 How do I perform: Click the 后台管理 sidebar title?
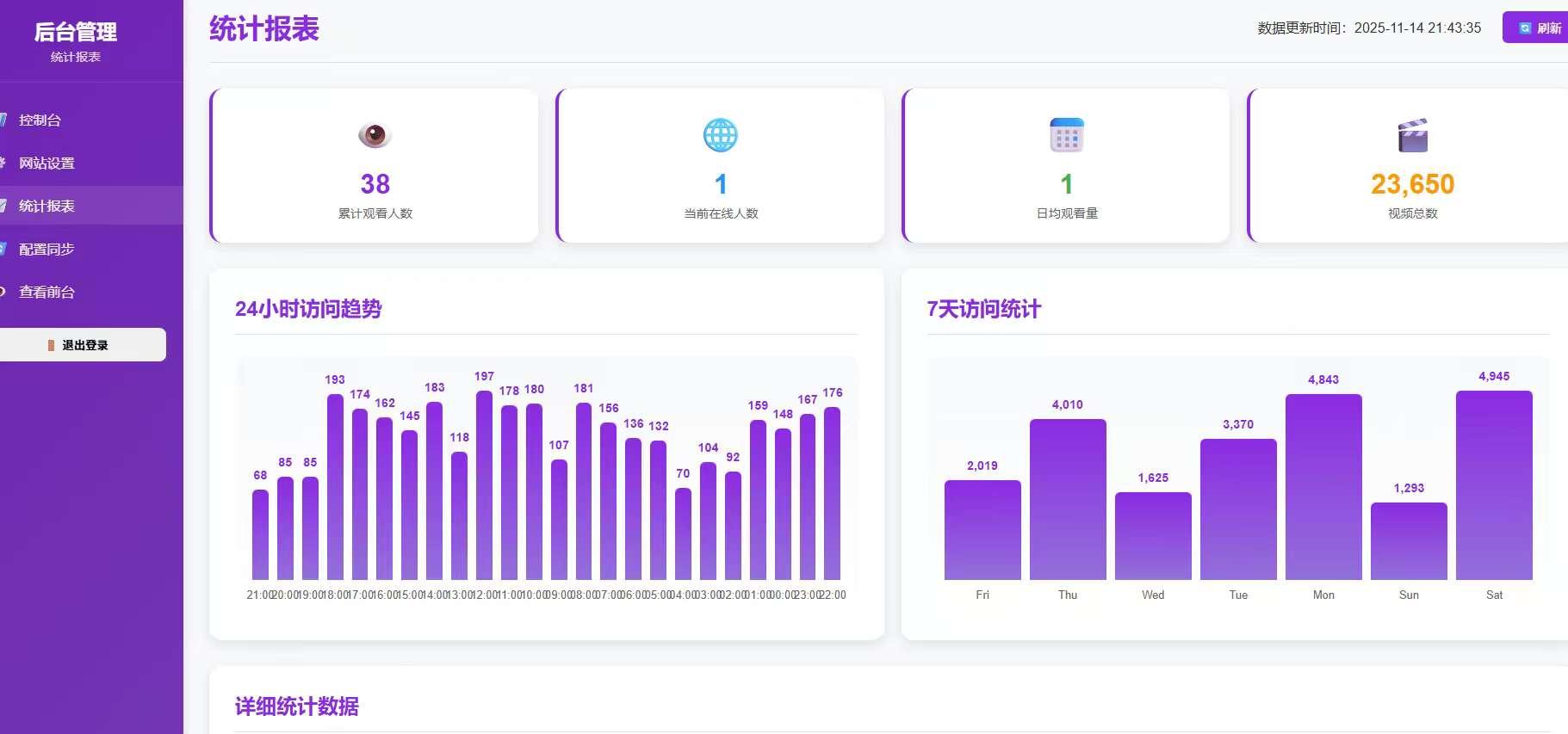pos(76,33)
